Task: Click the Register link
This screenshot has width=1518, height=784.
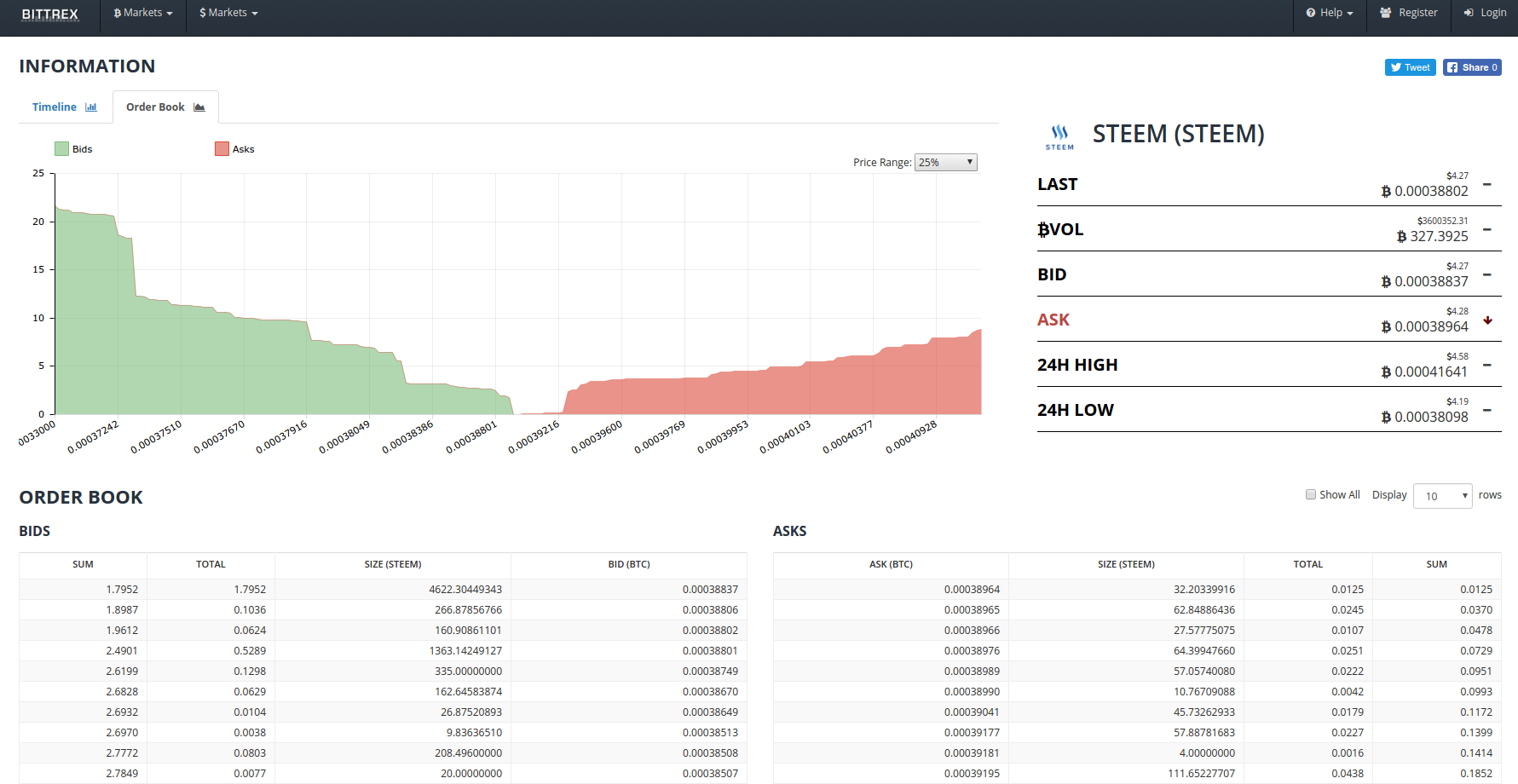Action: 1409,13
